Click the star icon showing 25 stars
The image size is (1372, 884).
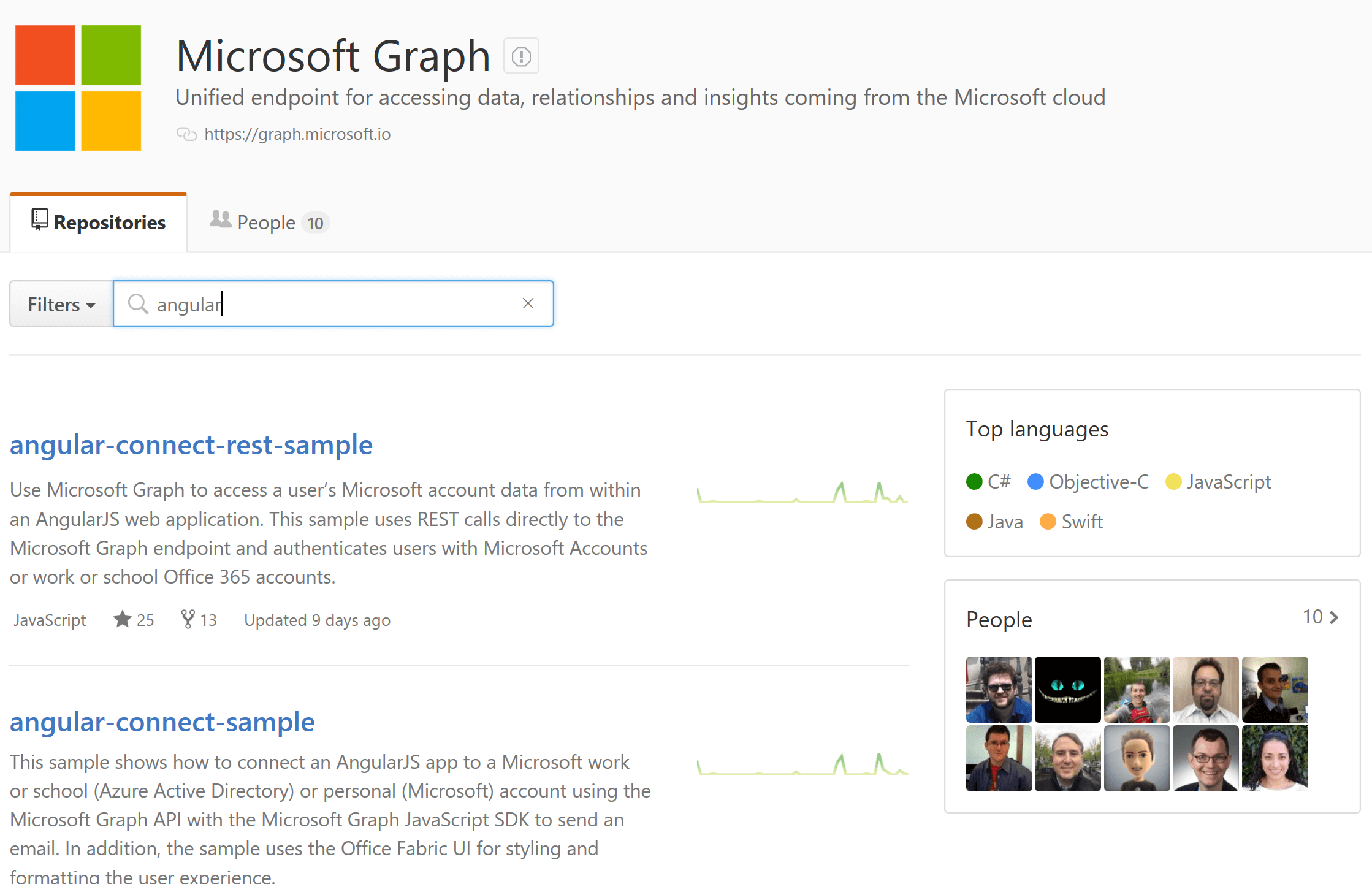point(123,619)
